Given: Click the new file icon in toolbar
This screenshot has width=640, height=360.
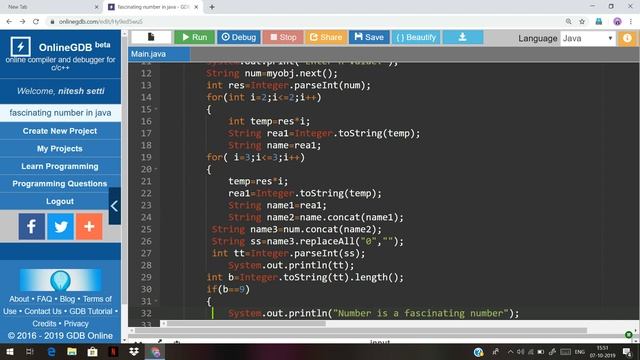Looking at the screenshot, I should [151, 37].
